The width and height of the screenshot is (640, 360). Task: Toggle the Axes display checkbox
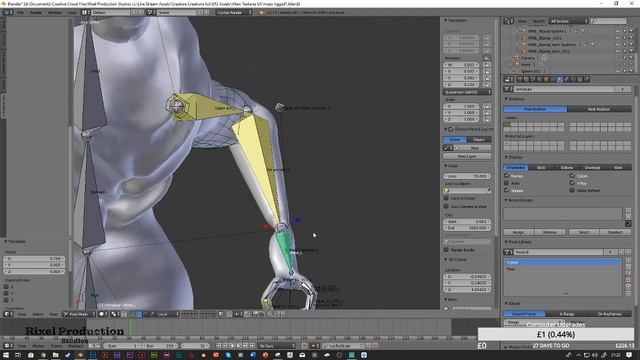tap(507, 183)
